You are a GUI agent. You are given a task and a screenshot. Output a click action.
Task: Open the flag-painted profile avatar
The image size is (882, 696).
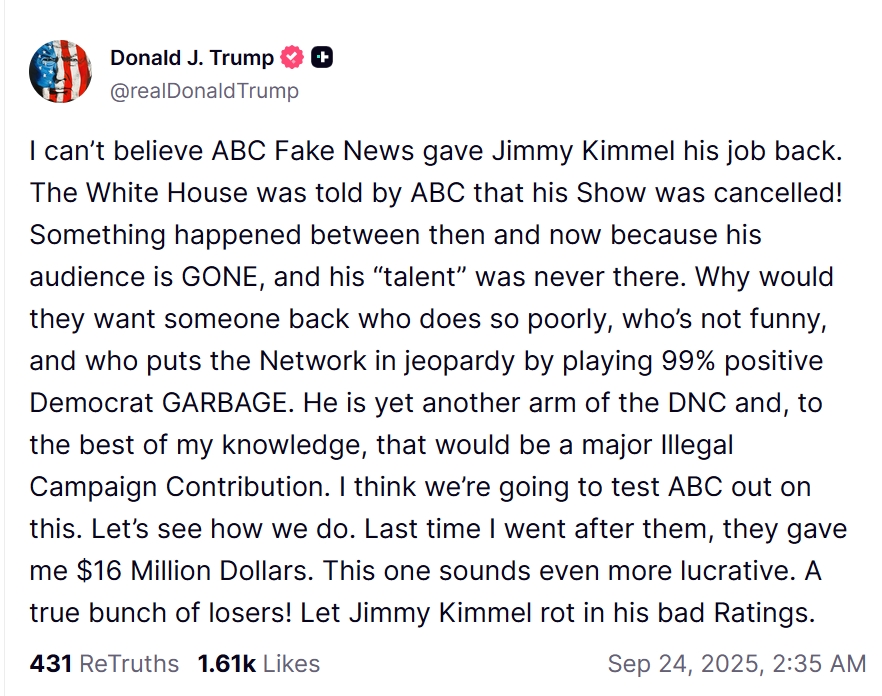[60, 71]
